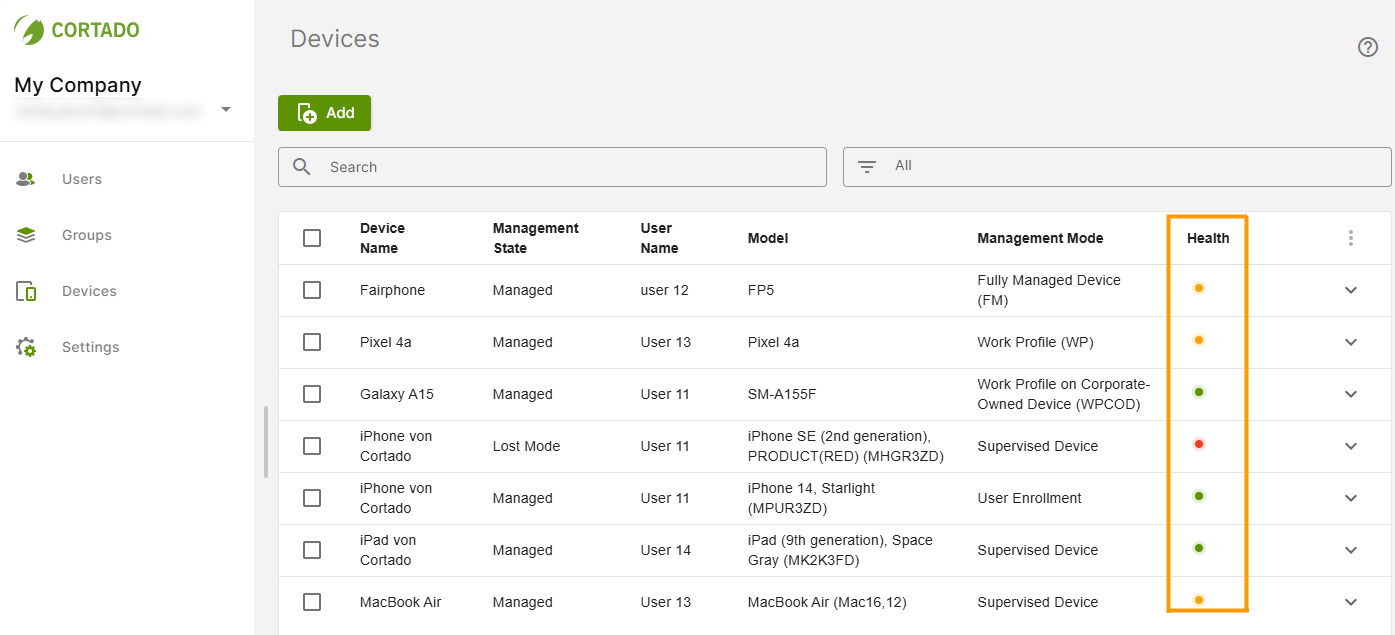Viewport: 1395px width, 635px height.
Task: Click the red health indicator of iPhone von Cortado
Action: coord(1198,444)
